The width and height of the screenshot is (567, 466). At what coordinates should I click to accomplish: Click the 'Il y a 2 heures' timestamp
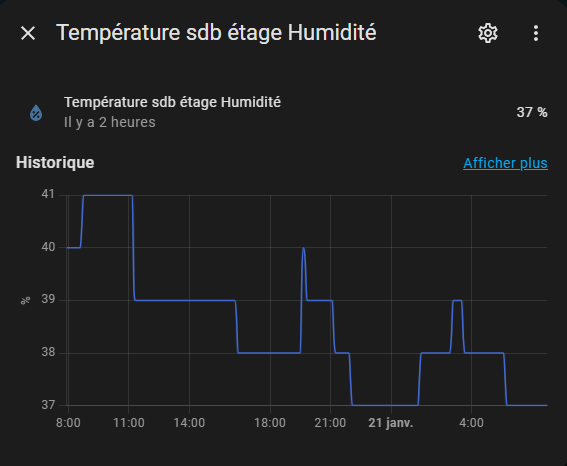coord(110,122)
